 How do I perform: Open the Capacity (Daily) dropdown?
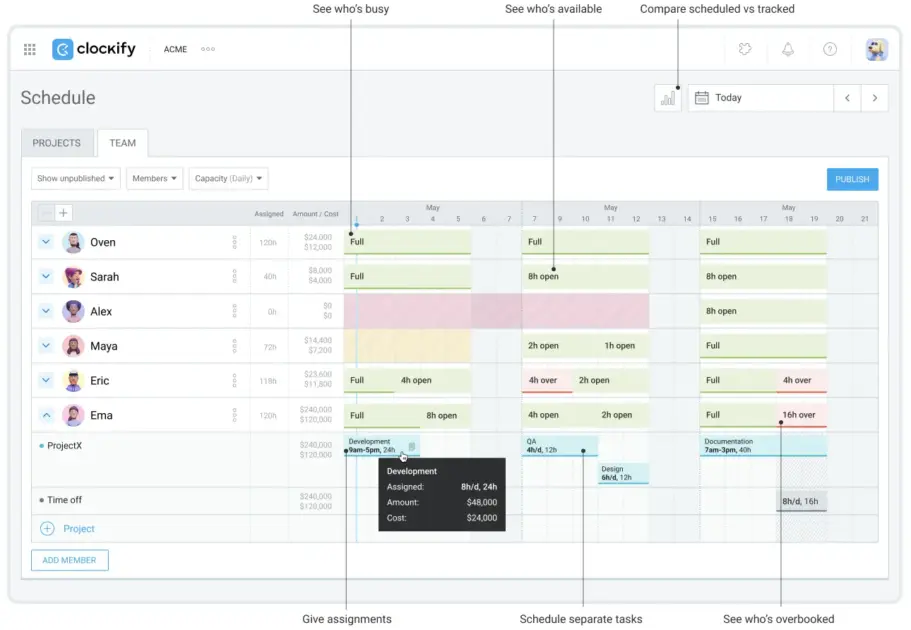(x=228, y=178)
